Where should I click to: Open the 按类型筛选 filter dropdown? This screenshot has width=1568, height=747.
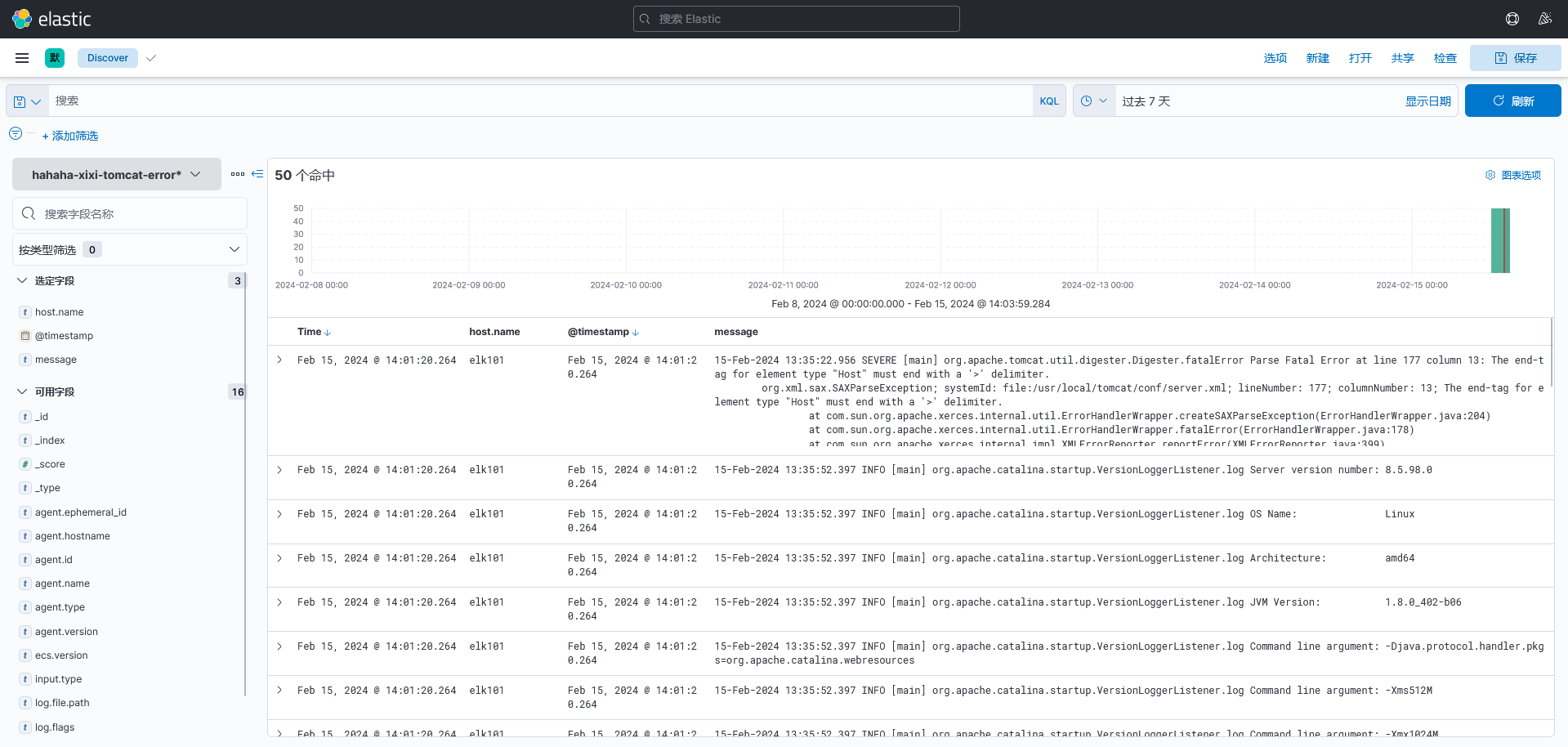coord(130,249)
